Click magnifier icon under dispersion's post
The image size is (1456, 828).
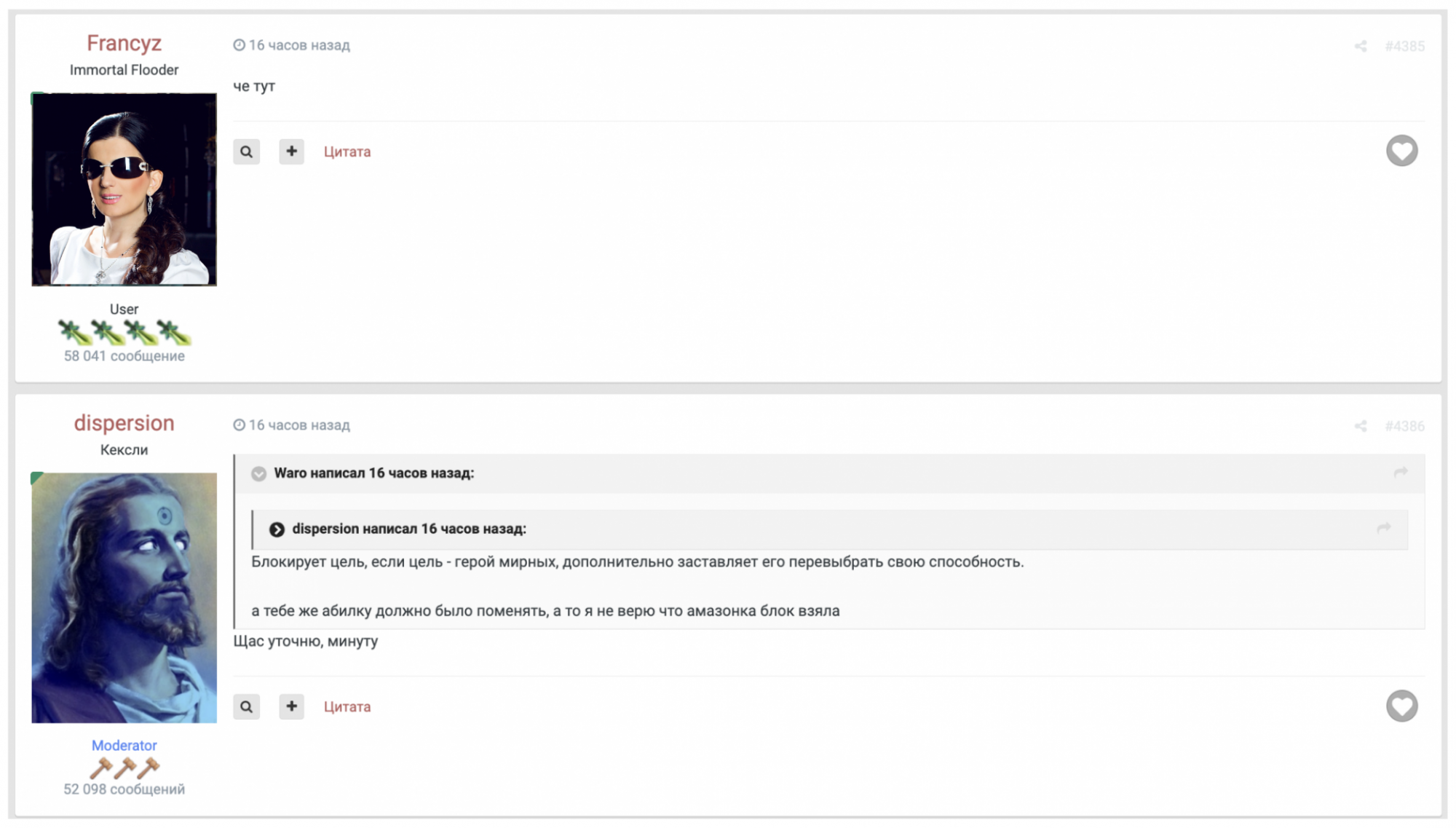tap(247, 706)
